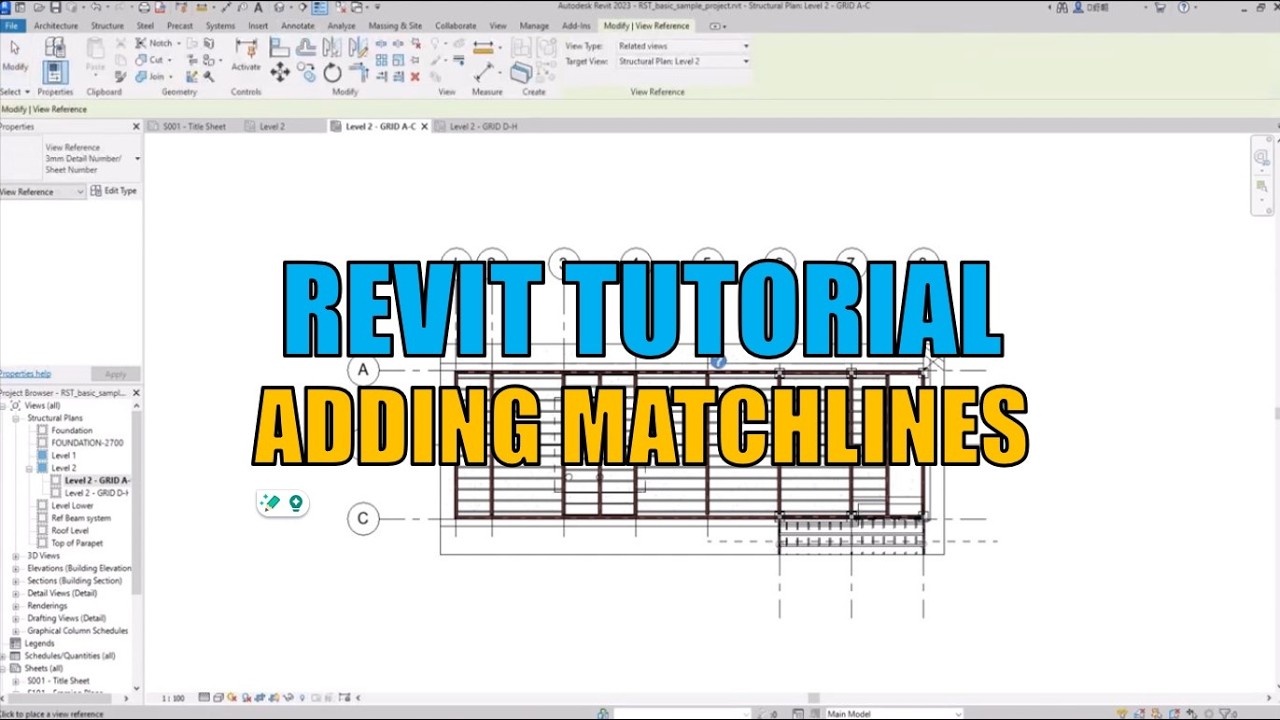Switch to the S001 - Title Sheet view tab
Image resolution: width=1280 pixels, height=720 pixels.
coord(195,127)
